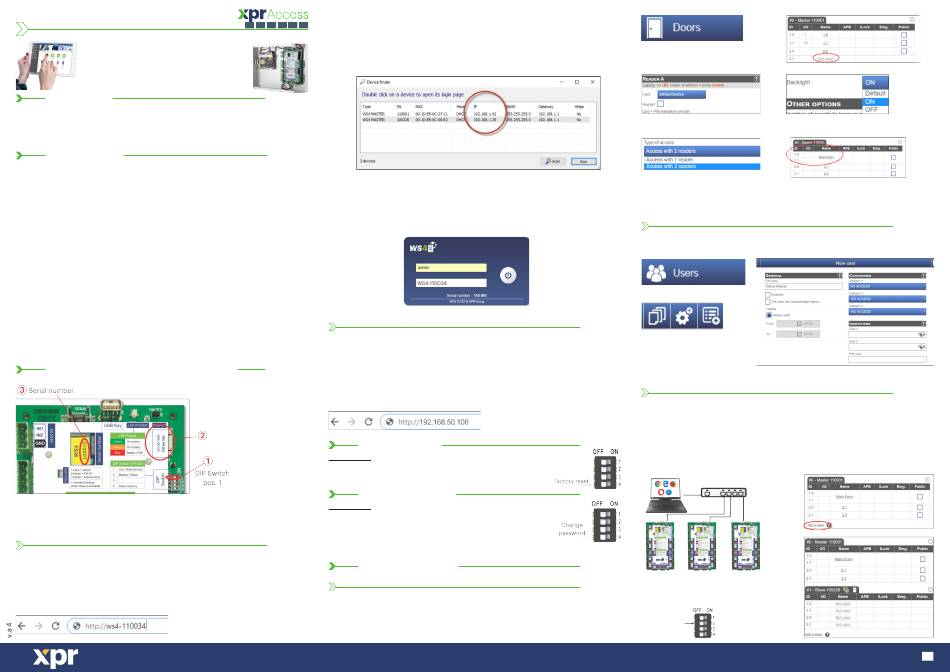Click help icon on Categories section header
Screen dimensions: 950x672
923,276
